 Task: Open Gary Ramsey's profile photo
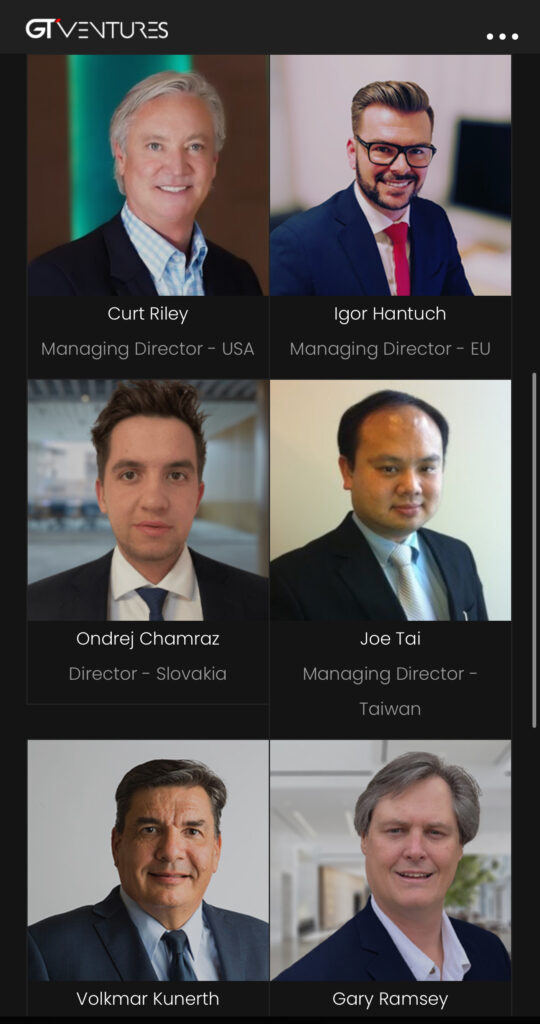point(390,860)
